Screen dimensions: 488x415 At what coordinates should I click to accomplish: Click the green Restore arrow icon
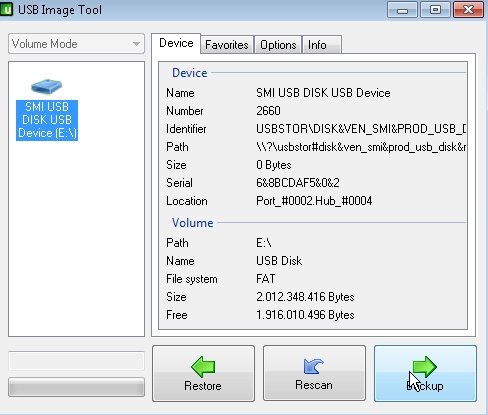point(203,367)
